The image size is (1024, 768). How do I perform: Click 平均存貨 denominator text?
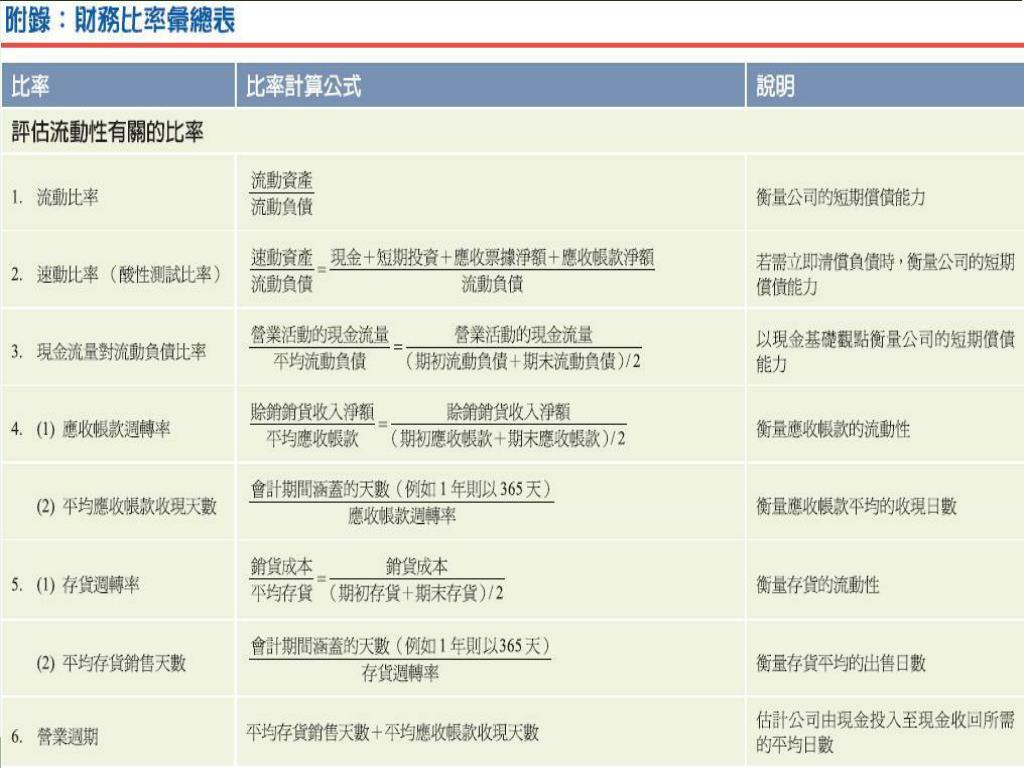tap(281, 593)
